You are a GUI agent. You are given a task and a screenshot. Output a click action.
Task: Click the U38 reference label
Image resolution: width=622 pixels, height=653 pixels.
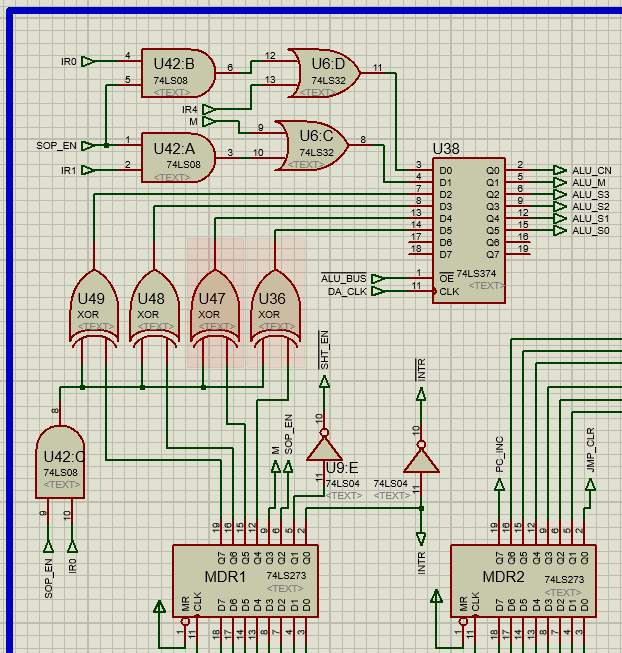(446, 149)
